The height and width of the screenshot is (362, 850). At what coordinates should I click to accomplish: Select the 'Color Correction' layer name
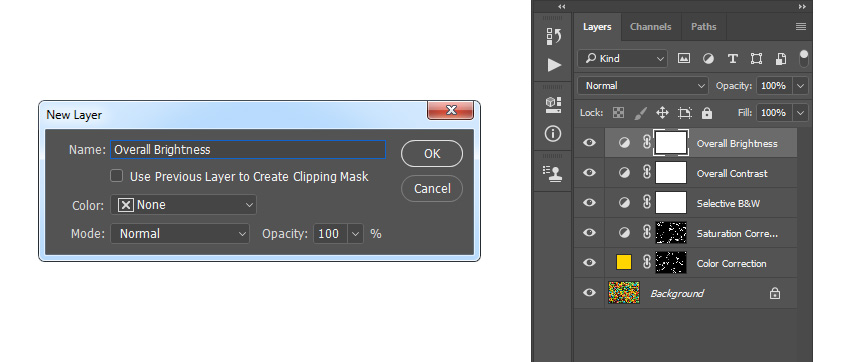pyautogui.click(x=731, y=263)
